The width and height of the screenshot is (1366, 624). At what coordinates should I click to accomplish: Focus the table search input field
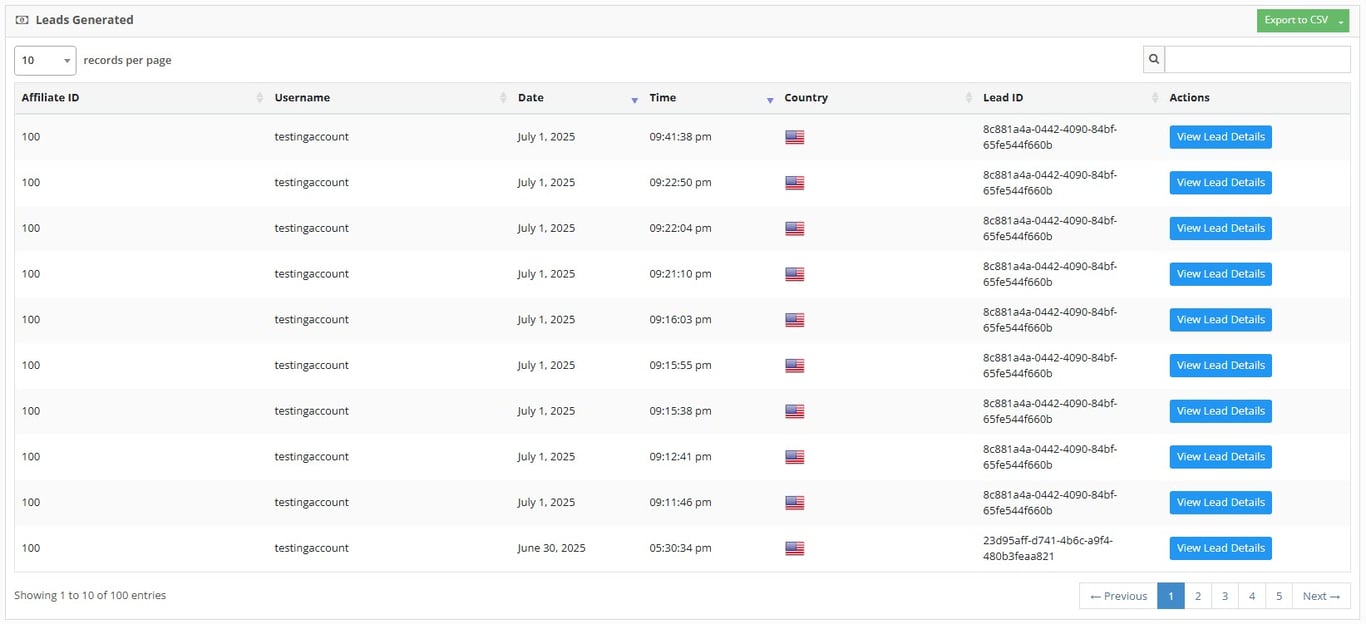point(1257,60)
